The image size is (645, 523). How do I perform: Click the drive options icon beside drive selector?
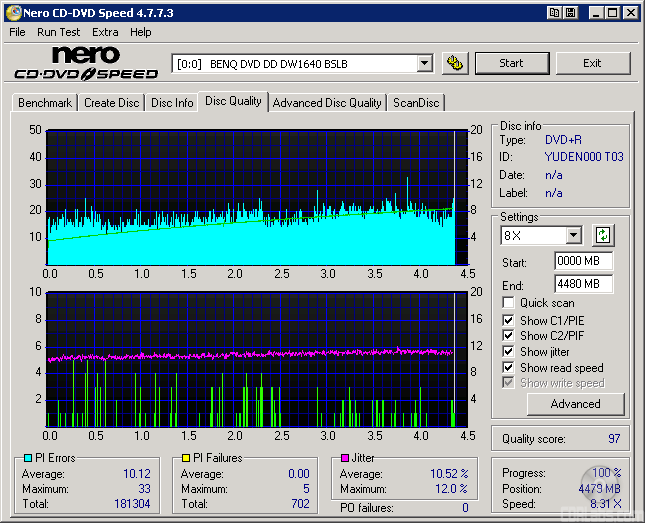click(x=455, y=63)
